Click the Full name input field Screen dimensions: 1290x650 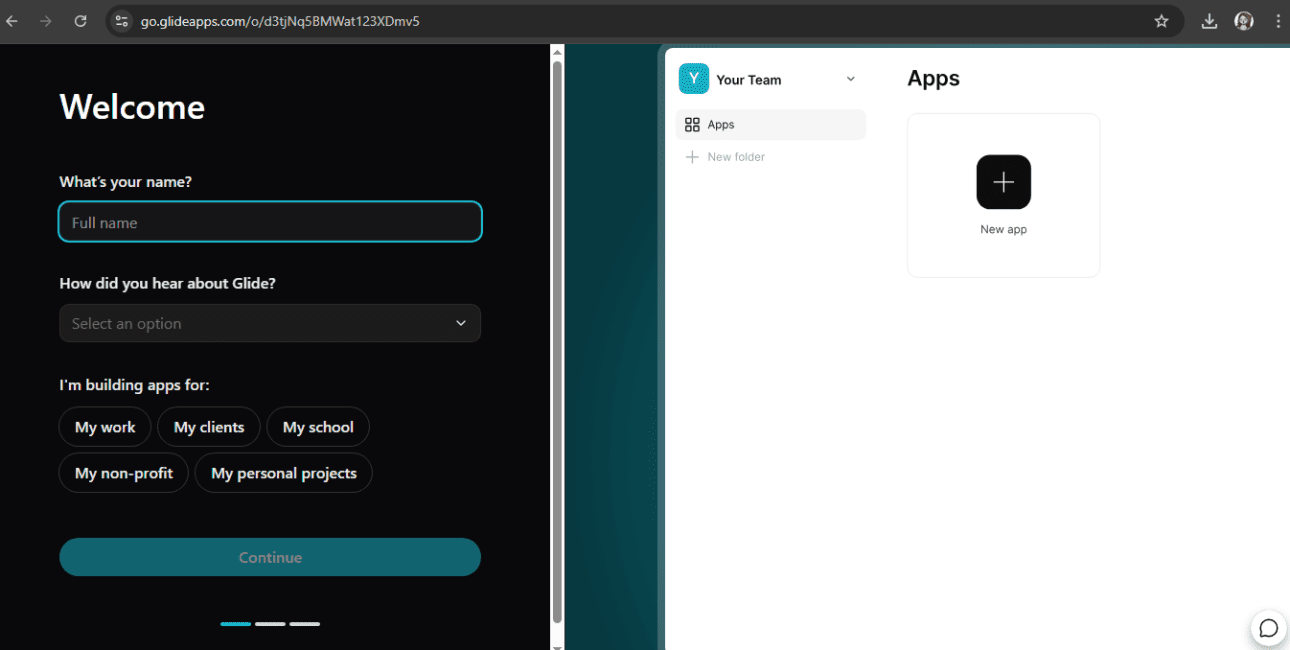(270, 222)
